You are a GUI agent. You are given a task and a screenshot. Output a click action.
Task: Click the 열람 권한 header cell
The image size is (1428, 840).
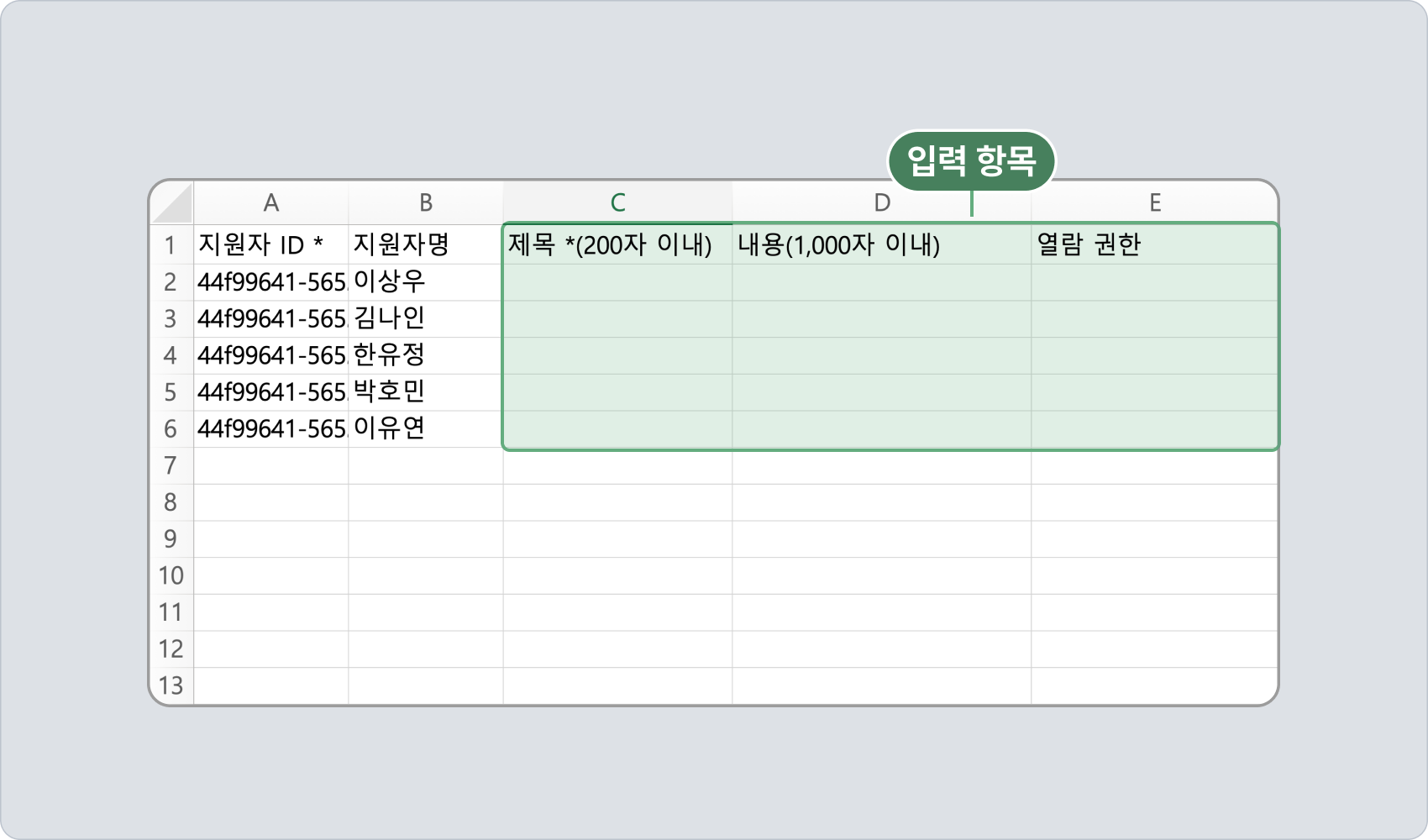[1155, 245]
